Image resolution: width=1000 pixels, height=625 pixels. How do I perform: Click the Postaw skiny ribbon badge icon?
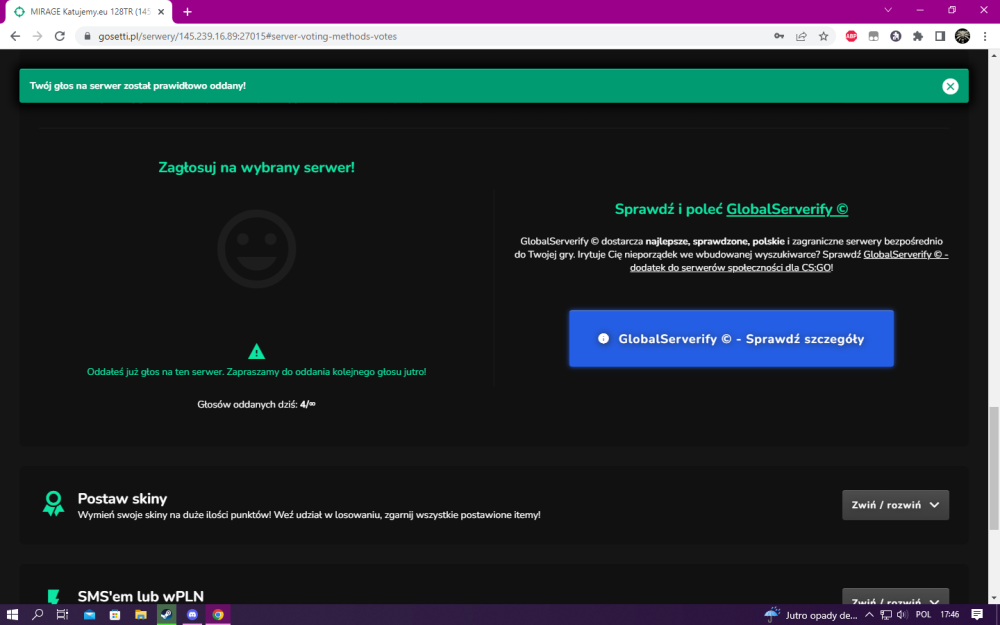(54, 504)
